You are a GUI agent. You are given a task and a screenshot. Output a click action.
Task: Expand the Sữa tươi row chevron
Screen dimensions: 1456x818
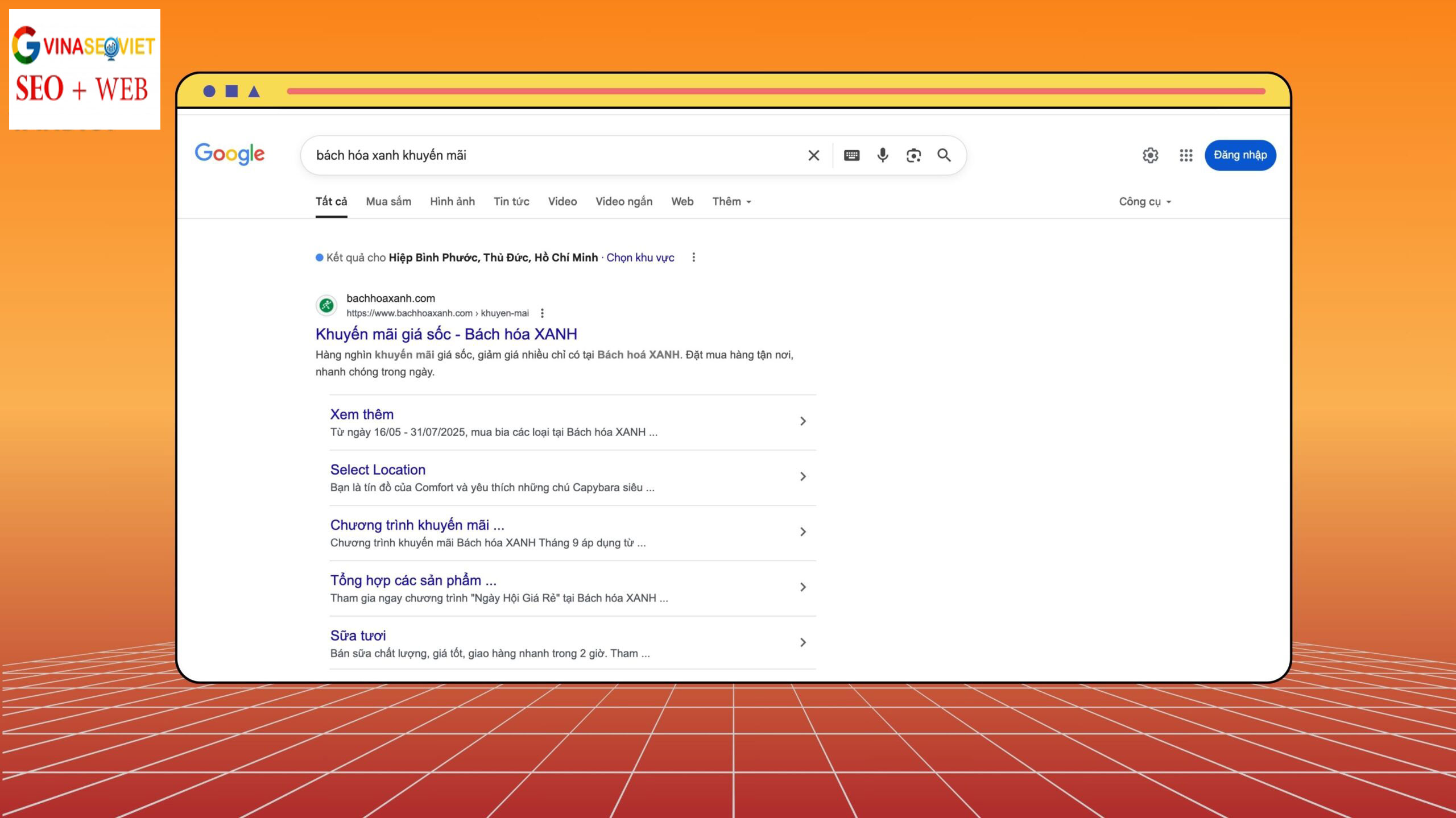[x=803, y=642]
